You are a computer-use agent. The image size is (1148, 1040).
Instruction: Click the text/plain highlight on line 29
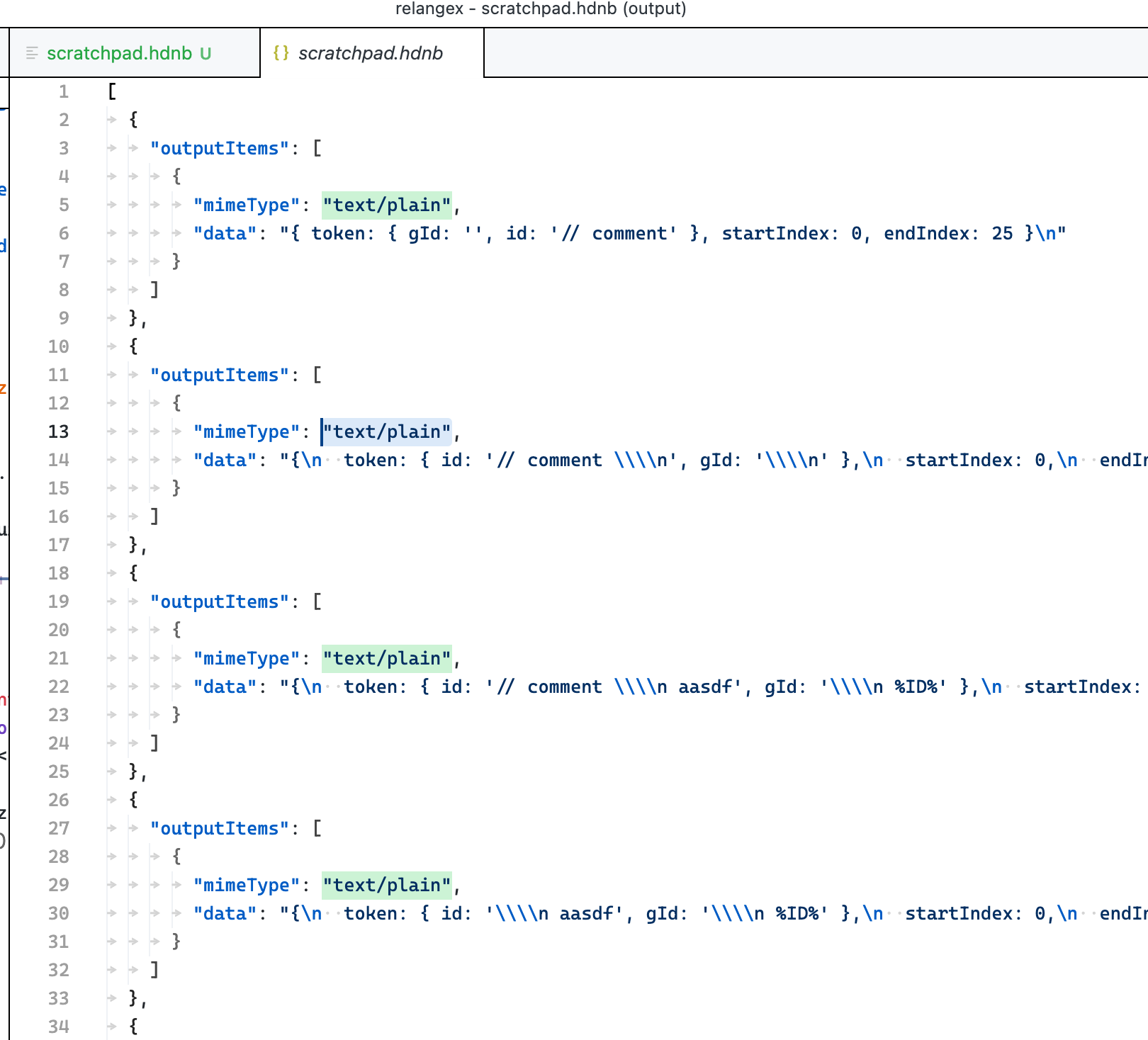tap(386, 885)
